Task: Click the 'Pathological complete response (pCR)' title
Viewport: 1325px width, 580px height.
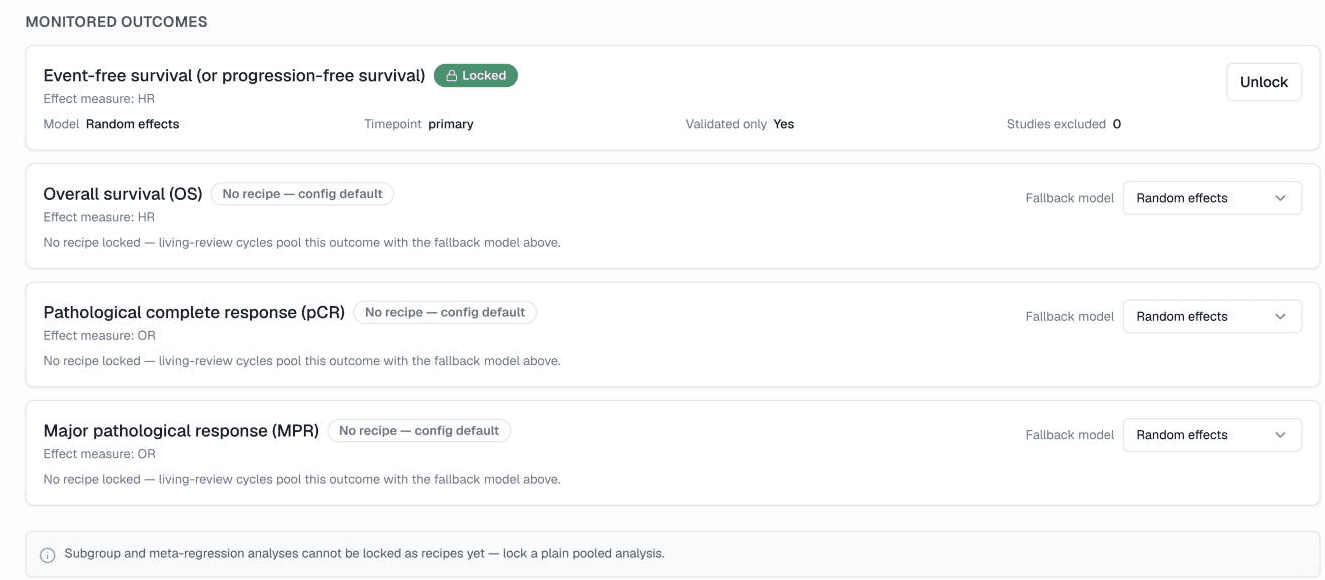Action: coord(194,312)
